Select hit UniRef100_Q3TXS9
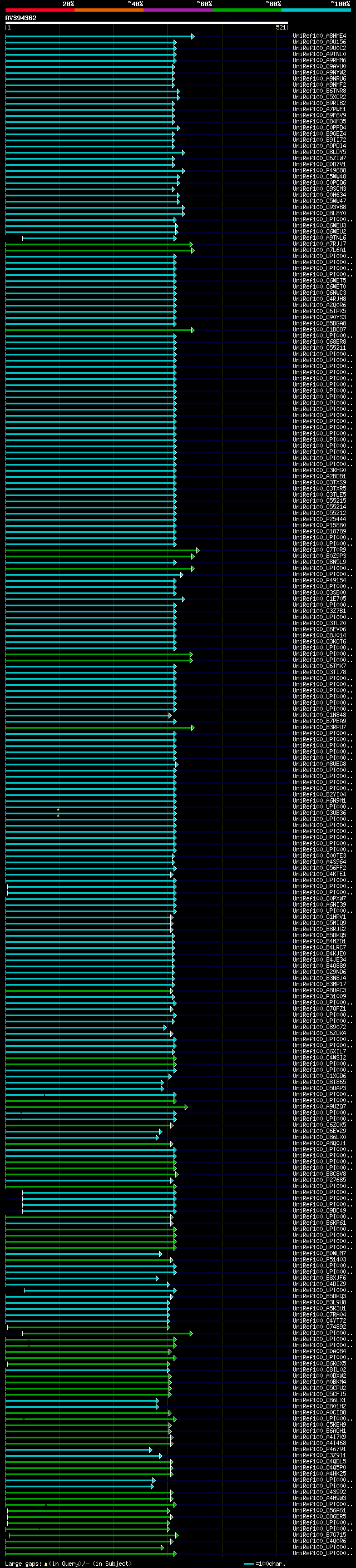Viewport: 356px width, 1568px height. 319,482
